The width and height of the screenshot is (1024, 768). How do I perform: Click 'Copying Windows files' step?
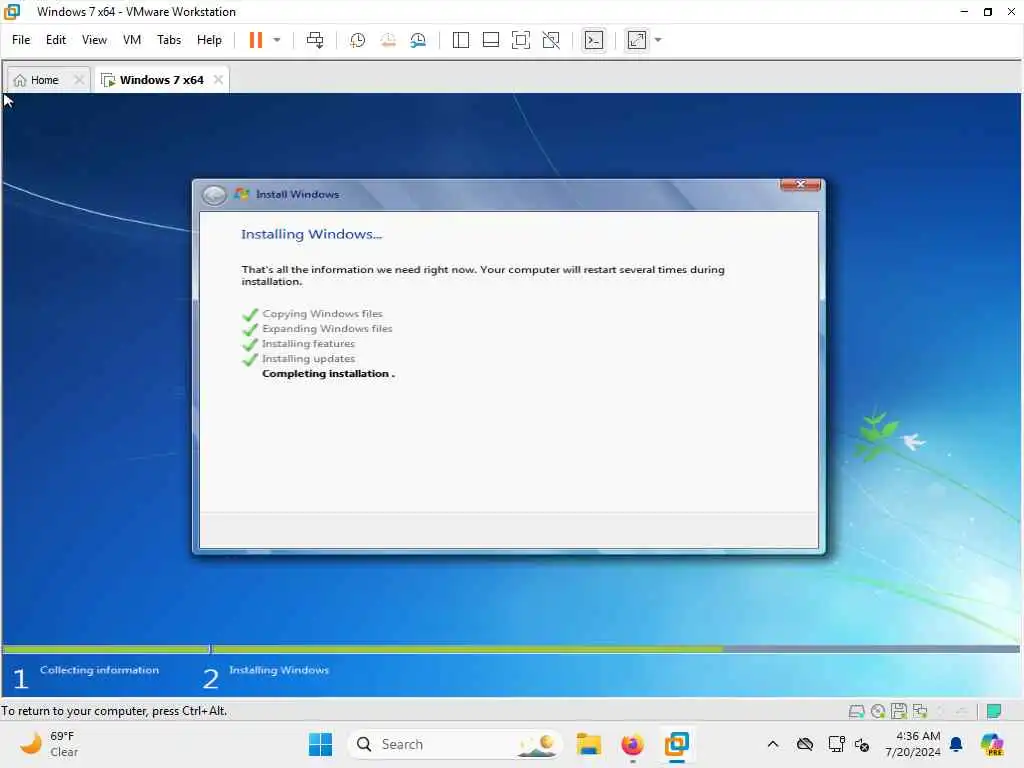click(x=322, y=314)
